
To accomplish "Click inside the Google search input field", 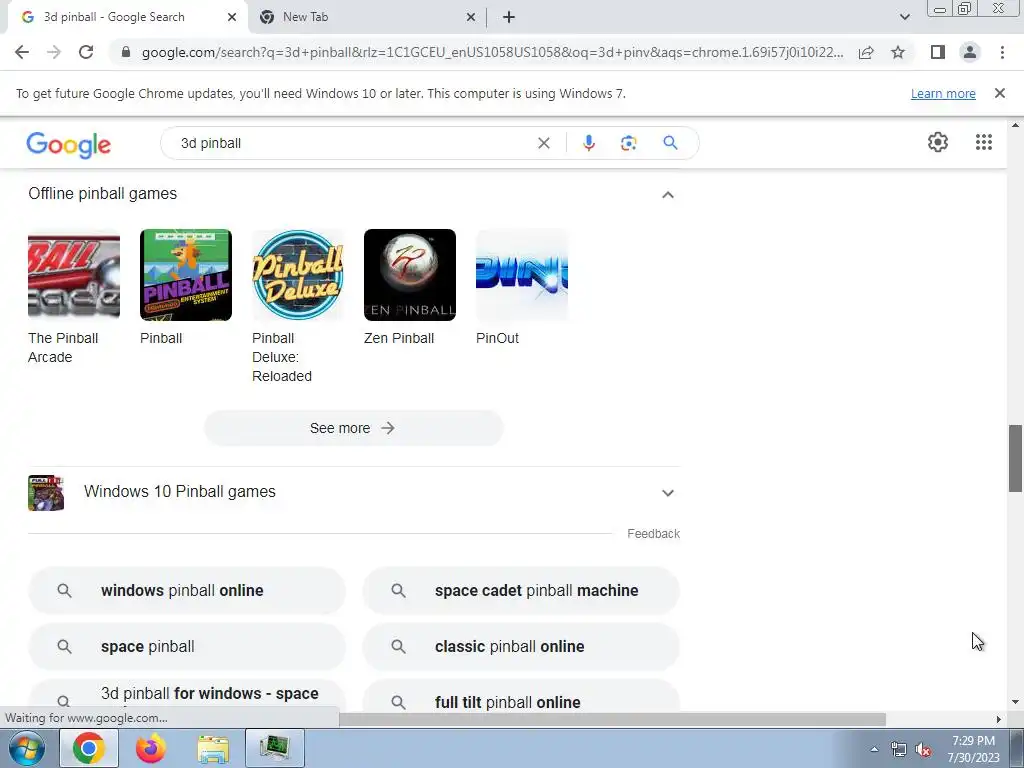I will pos(353,143).
